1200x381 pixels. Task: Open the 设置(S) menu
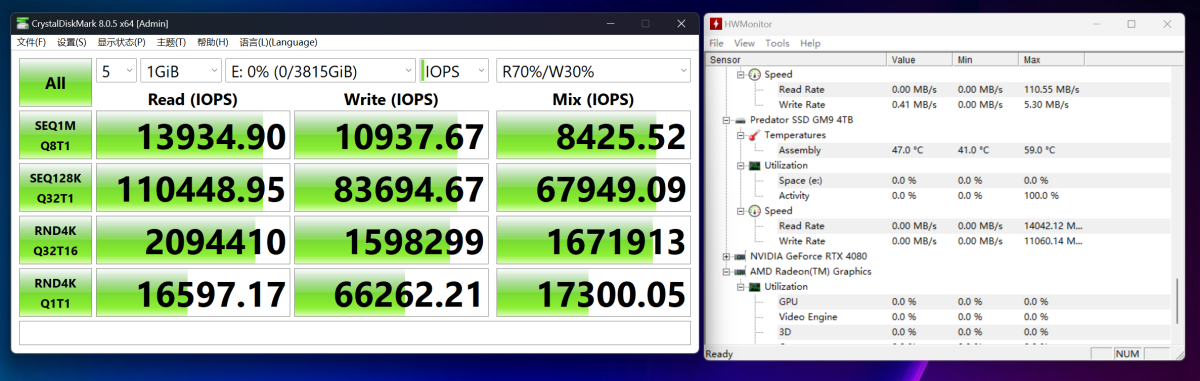[x=72, y=42]
